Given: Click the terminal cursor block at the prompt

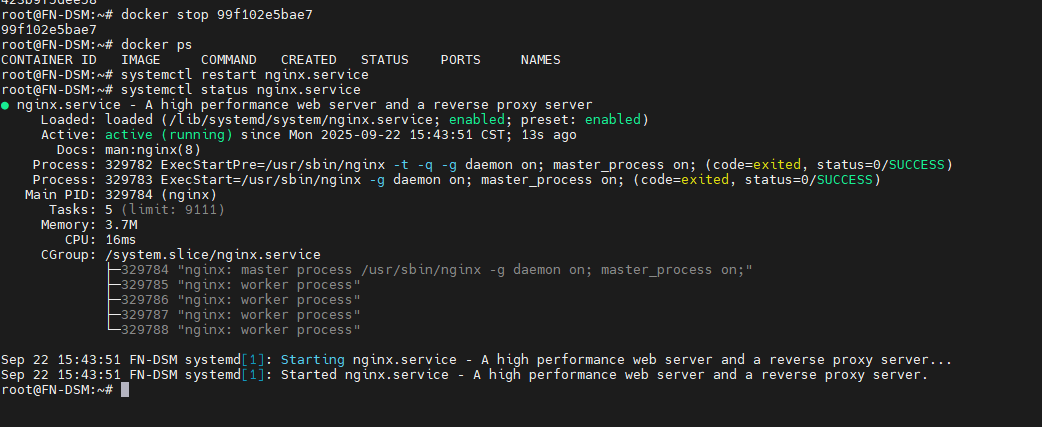Looking at the screenshot, I should 125,390.
